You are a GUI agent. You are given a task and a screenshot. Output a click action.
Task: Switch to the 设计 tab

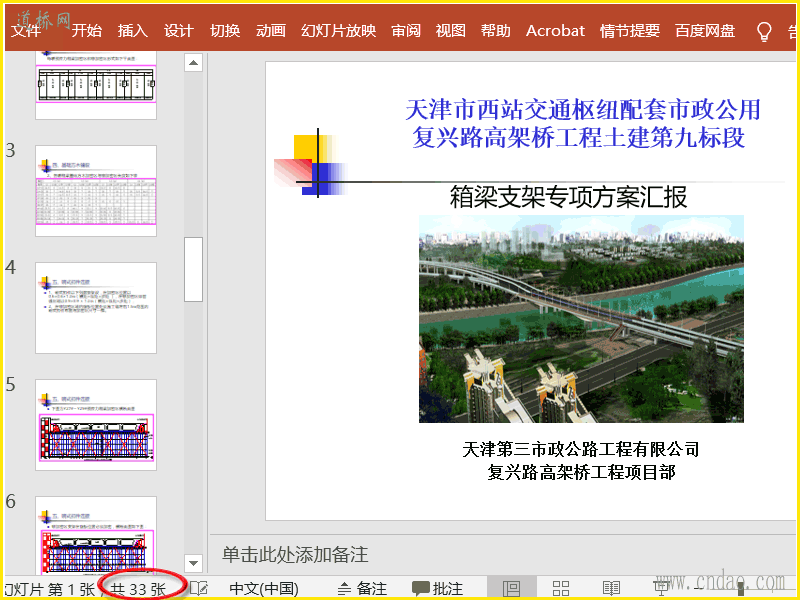pos(178,30)
